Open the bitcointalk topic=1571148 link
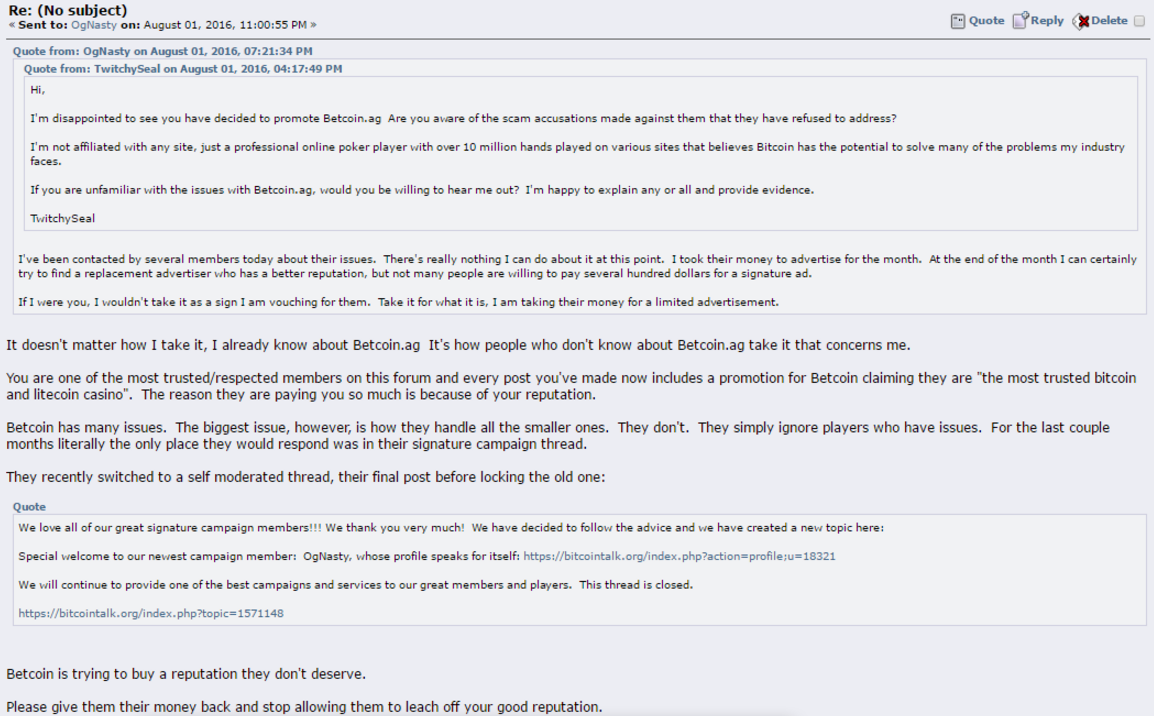 pos(151,613)
